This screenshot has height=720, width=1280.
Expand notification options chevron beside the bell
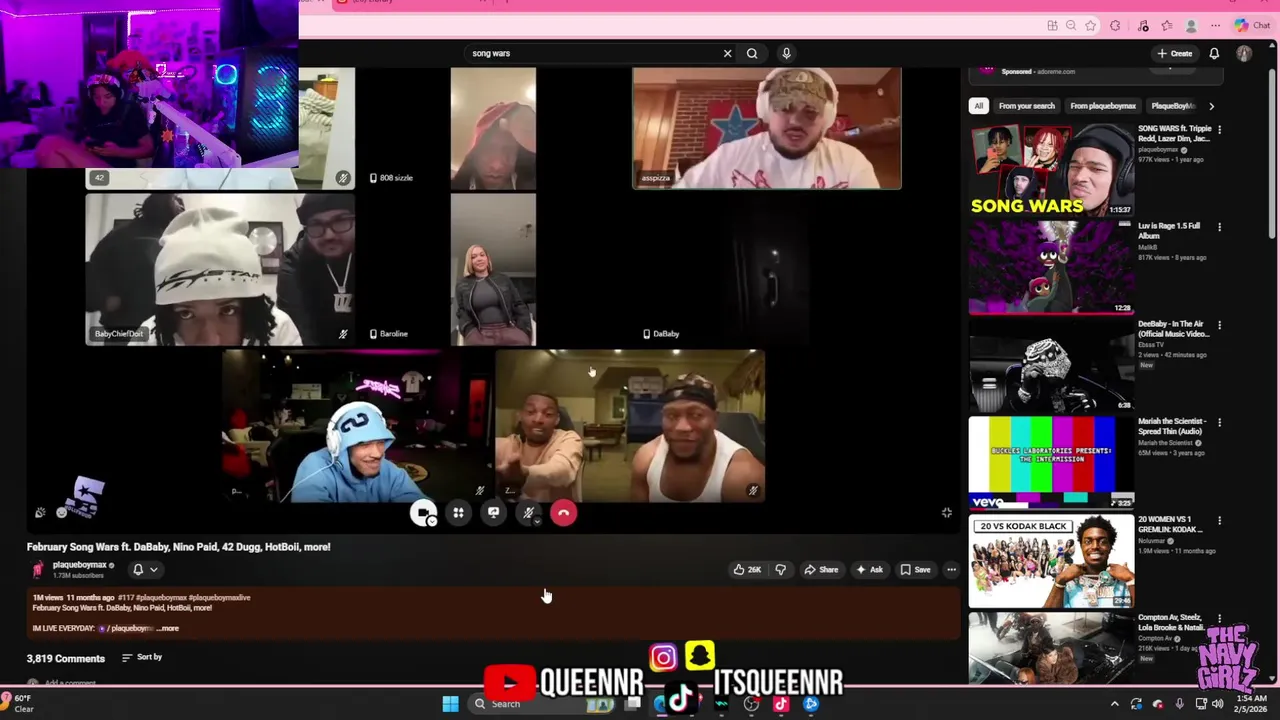153,569
